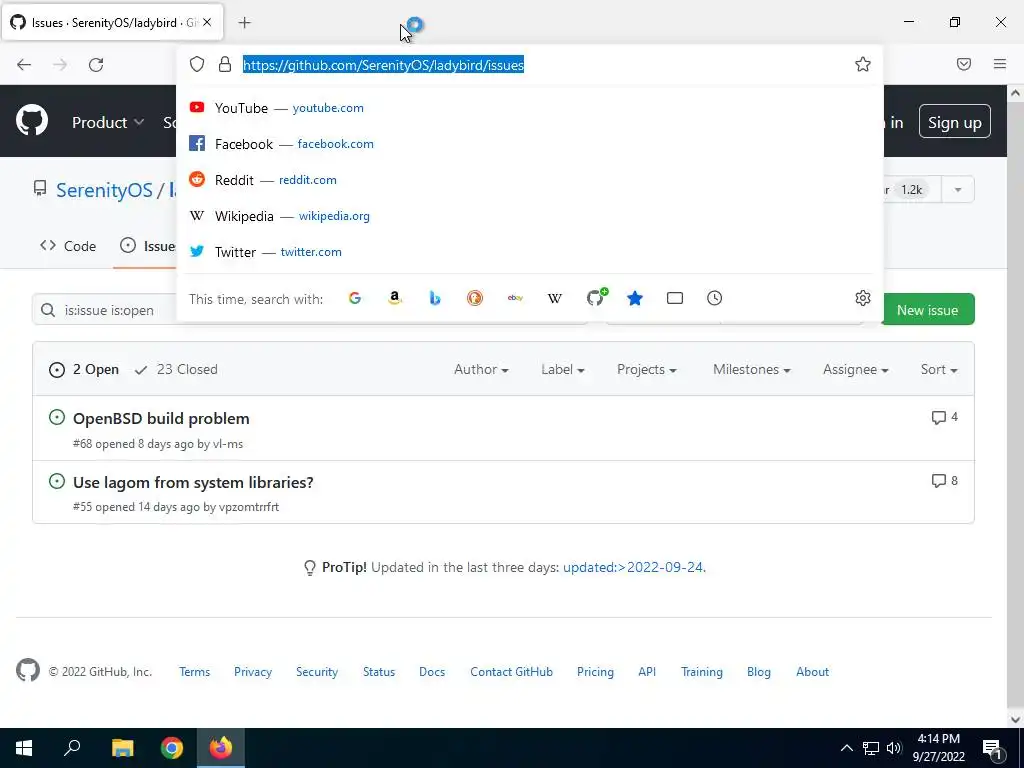Open the tracking protection shield icon
1024x768 pixels.
click(197, 64)
